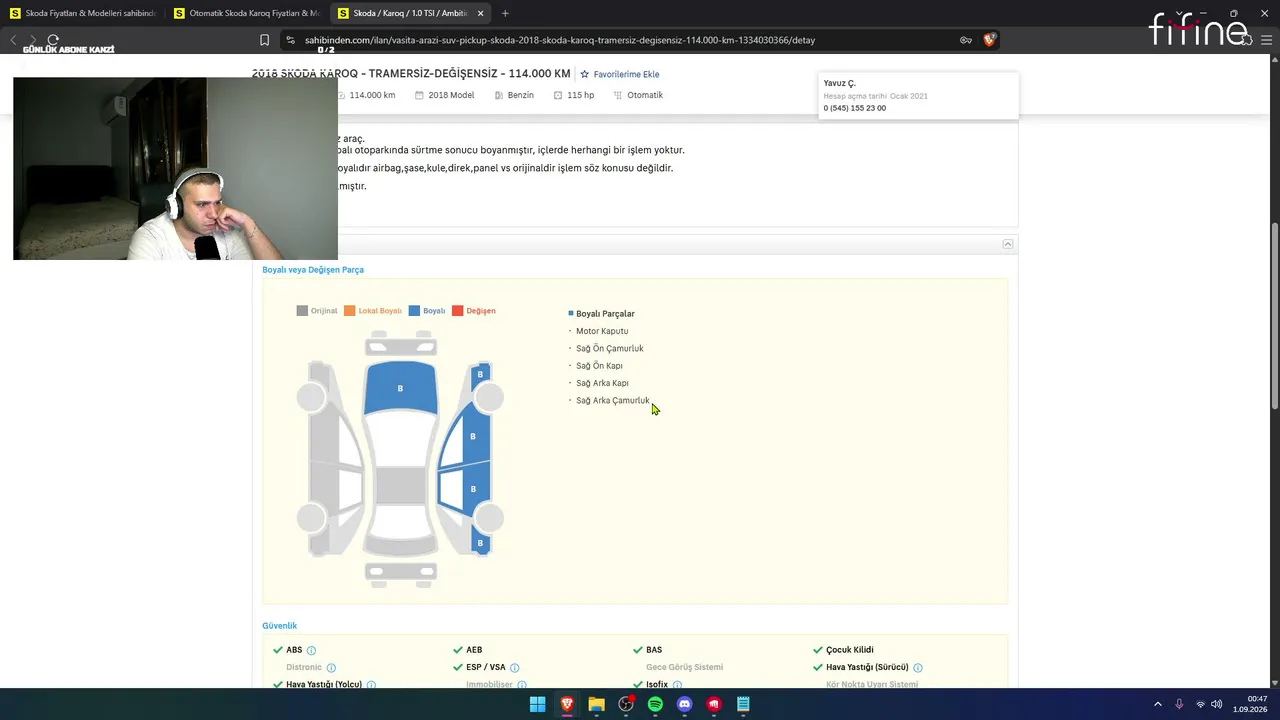Click Sağ Arka Kapı list entry

[602, 383]
